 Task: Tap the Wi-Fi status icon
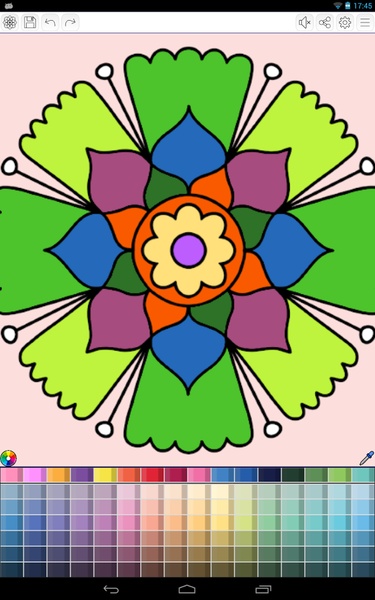tap(338, 6)
